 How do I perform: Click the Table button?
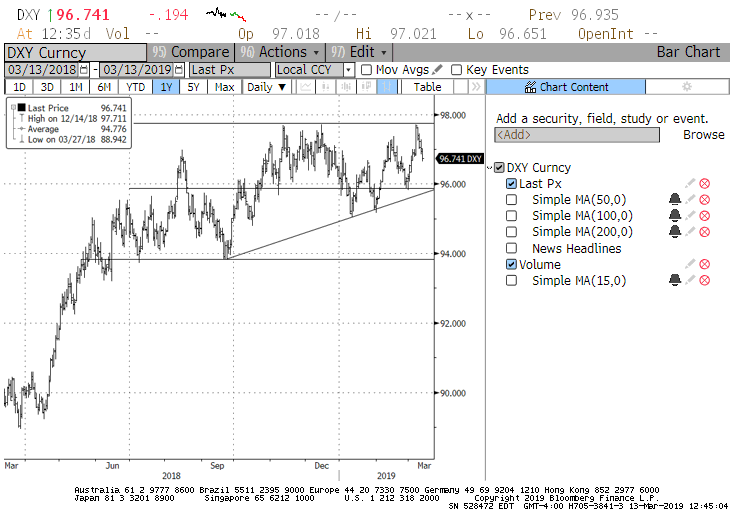(427, 87)
